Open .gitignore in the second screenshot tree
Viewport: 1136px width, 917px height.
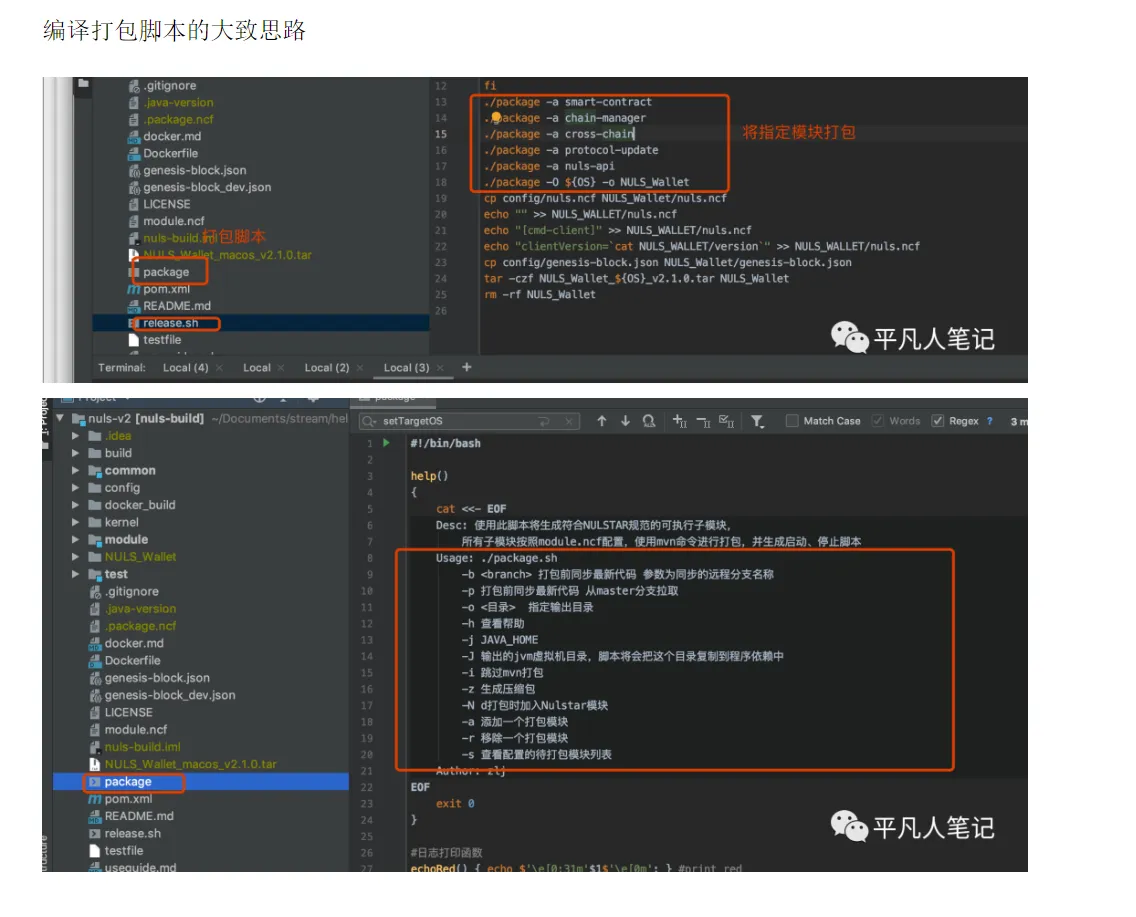[x=131, y=592]
